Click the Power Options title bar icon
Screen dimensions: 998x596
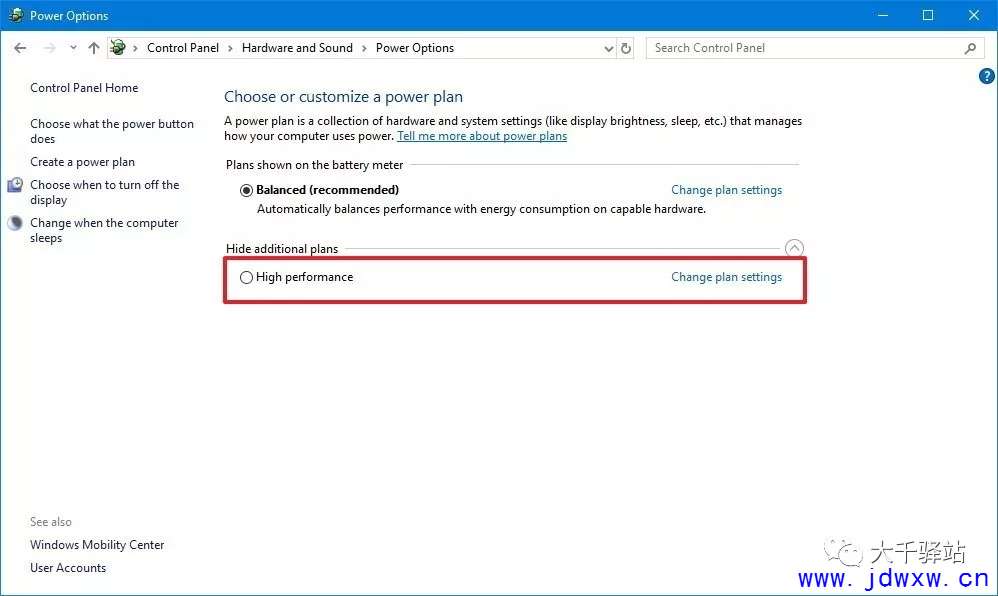click(16, 15)
